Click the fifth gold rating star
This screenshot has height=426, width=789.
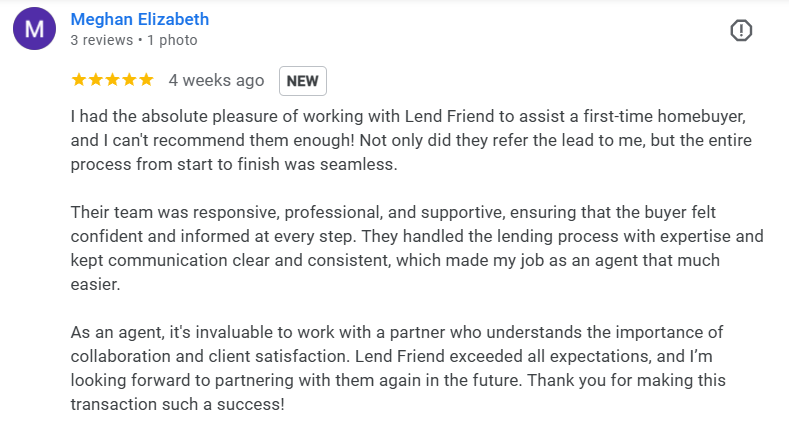pos(146,79)
